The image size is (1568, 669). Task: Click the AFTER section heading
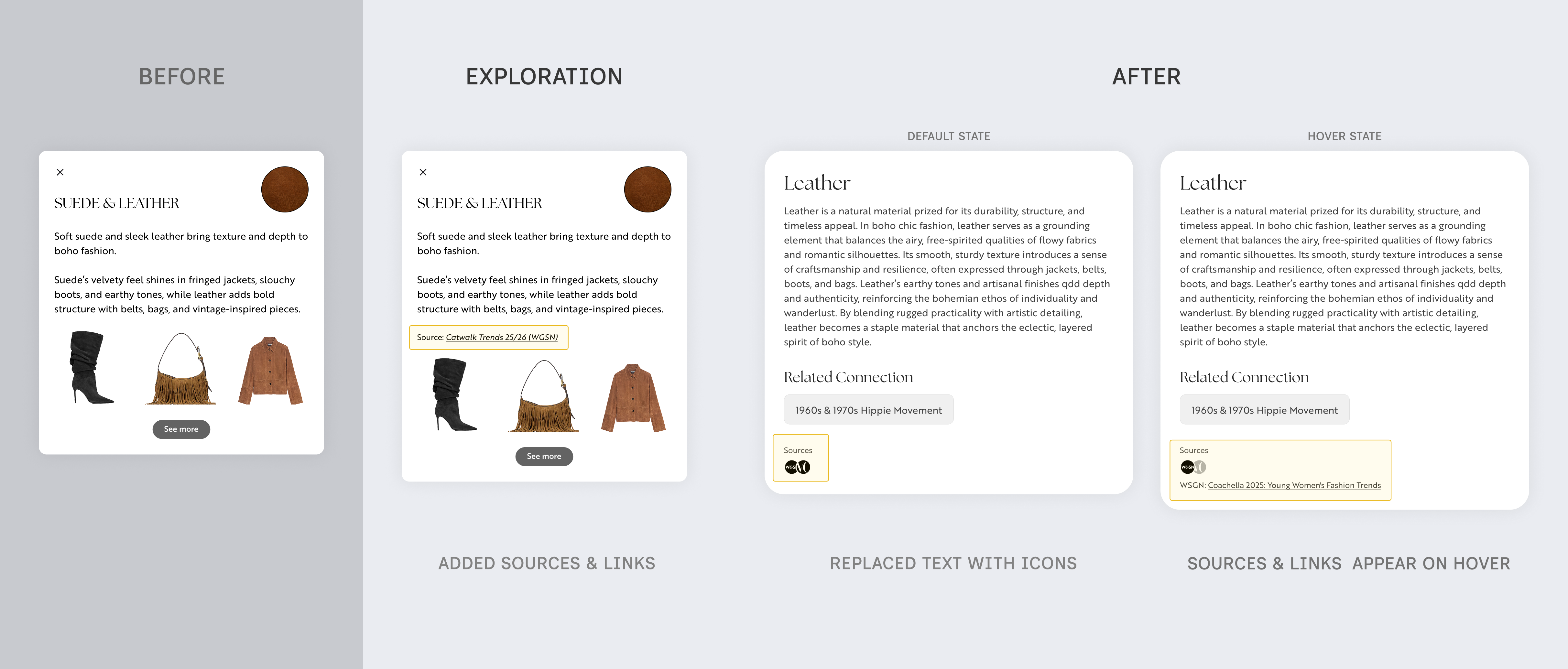[x=1147, y=77]
